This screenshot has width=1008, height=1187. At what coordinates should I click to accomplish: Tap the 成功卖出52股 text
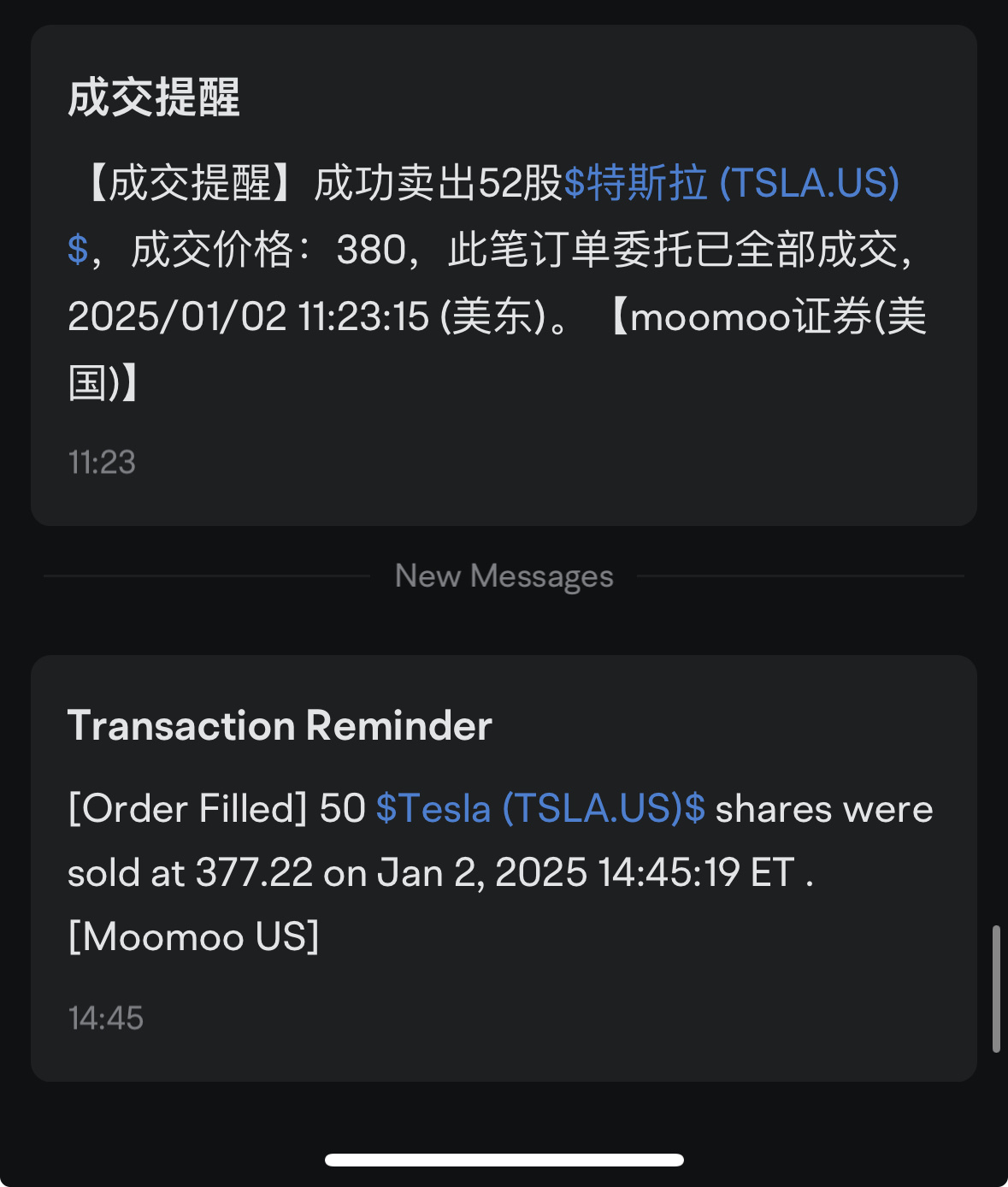pos(438,183)
